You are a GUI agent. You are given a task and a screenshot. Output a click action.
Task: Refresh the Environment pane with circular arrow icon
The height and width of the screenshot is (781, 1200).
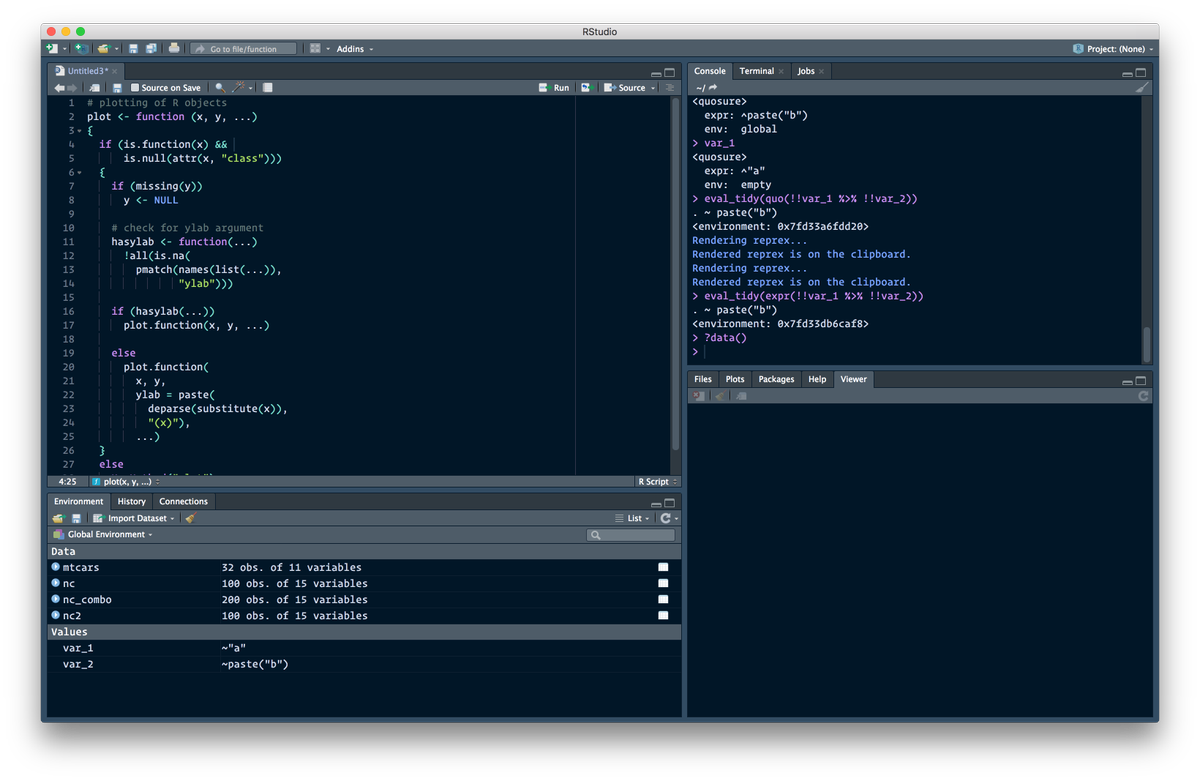pos(664,518)
